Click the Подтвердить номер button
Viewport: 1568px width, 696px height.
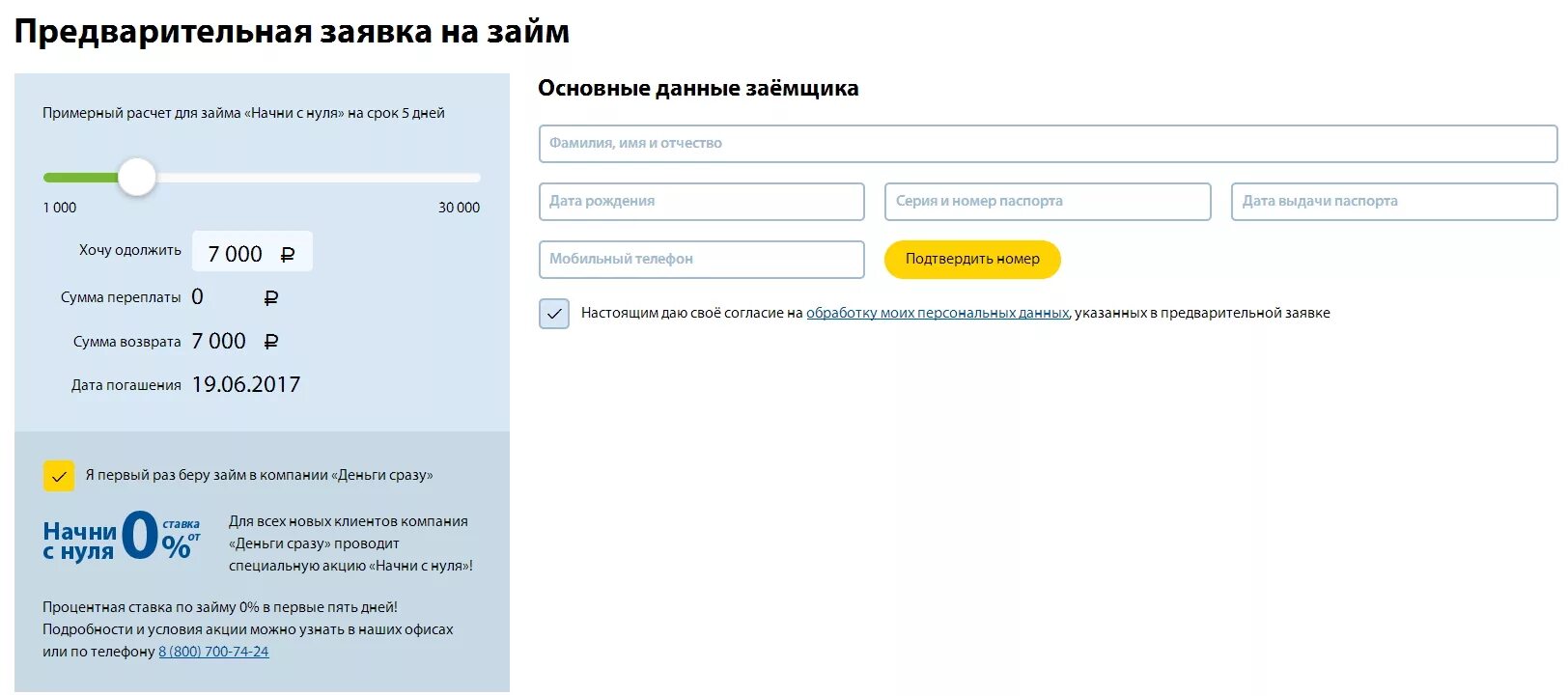[972, 260]
